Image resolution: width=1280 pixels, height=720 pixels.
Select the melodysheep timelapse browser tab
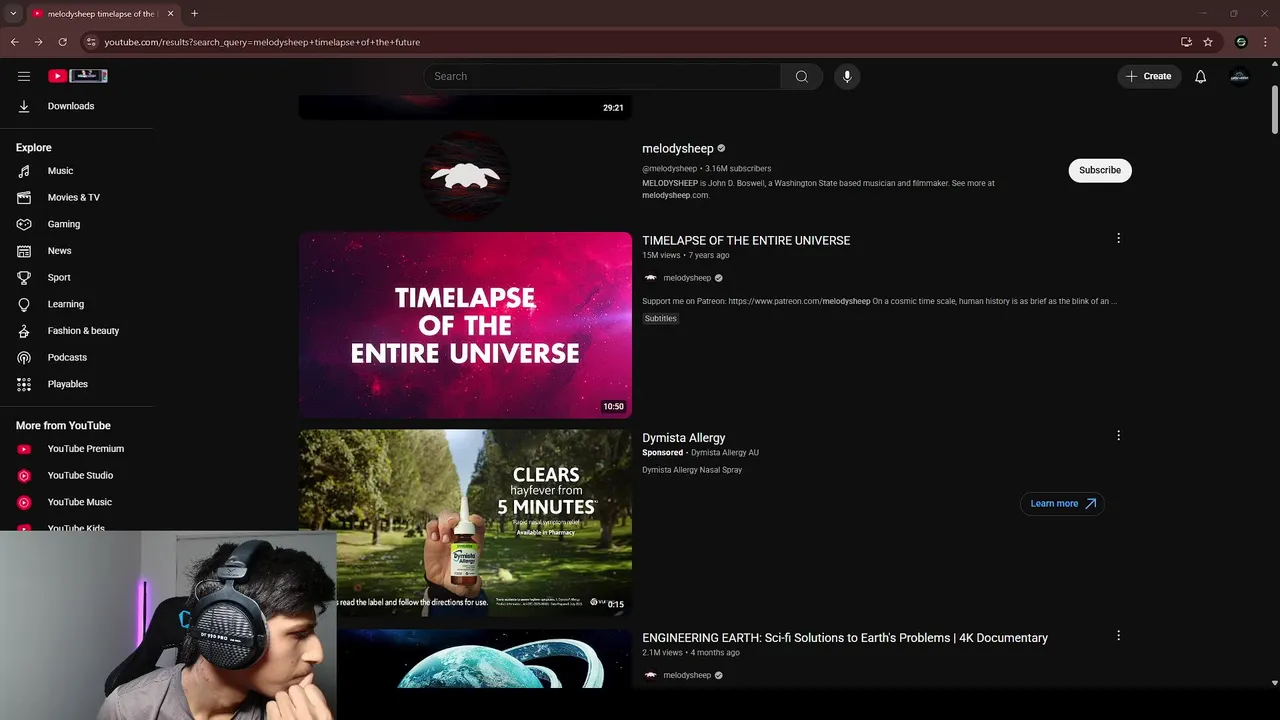101,14
